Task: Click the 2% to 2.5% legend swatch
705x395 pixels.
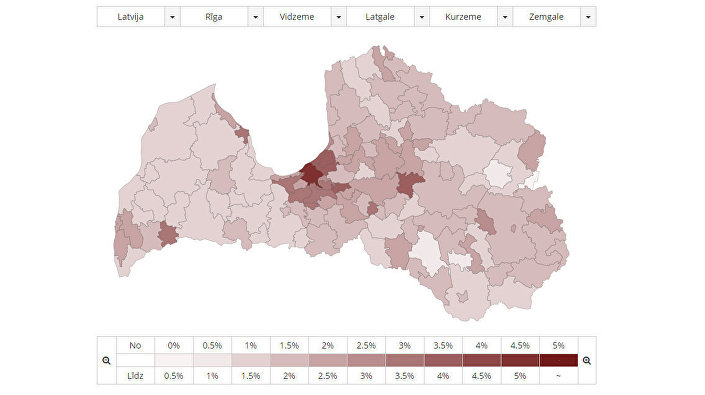Action: click(328, 360)
